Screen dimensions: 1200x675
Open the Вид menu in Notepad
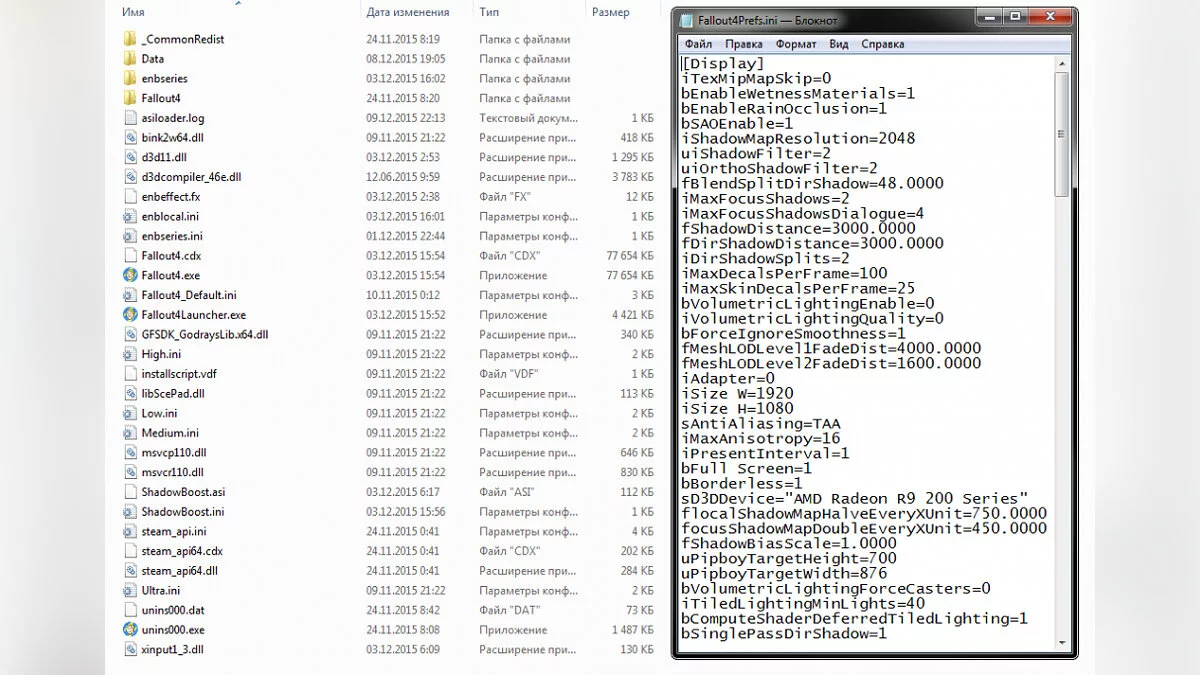click(839, 44)
